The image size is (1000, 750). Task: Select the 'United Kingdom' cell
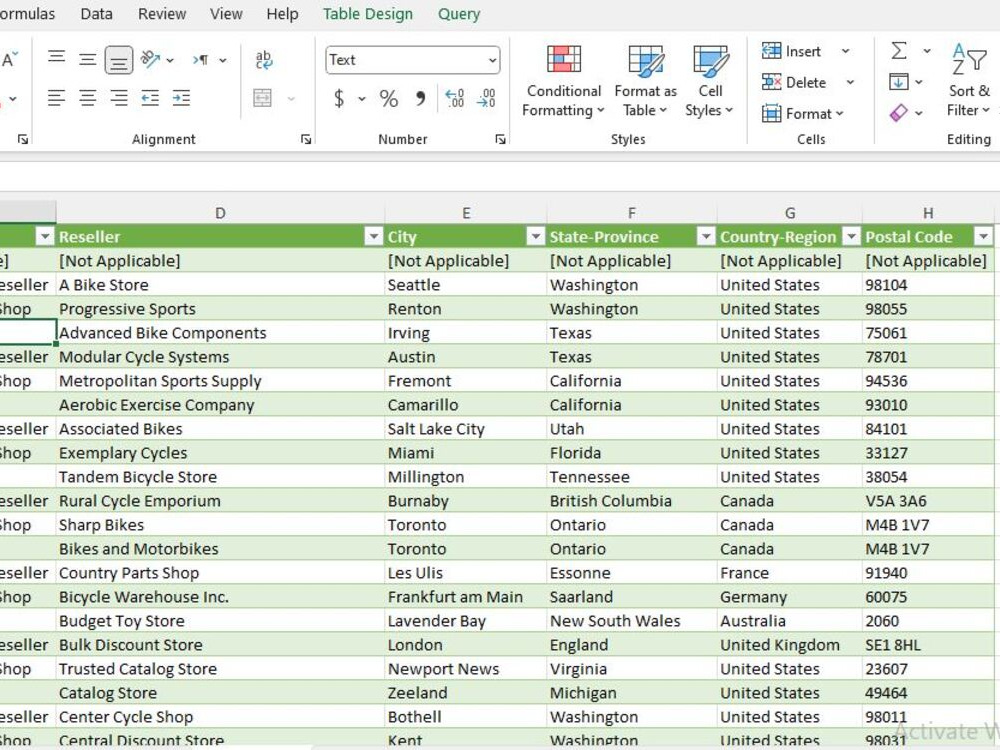(x=790, y=645)
